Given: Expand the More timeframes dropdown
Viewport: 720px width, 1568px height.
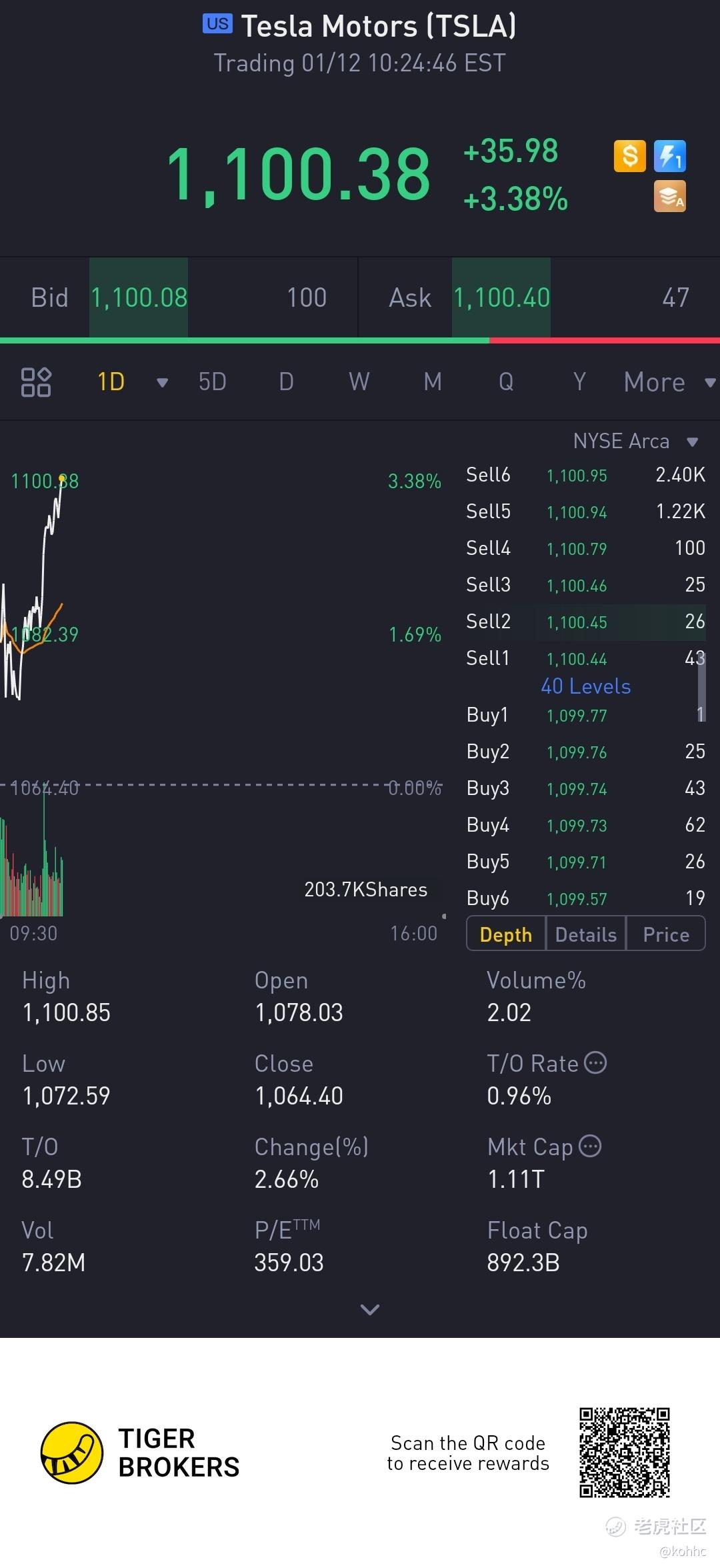Looking at the screenshot, I should (x=710, y=383).
